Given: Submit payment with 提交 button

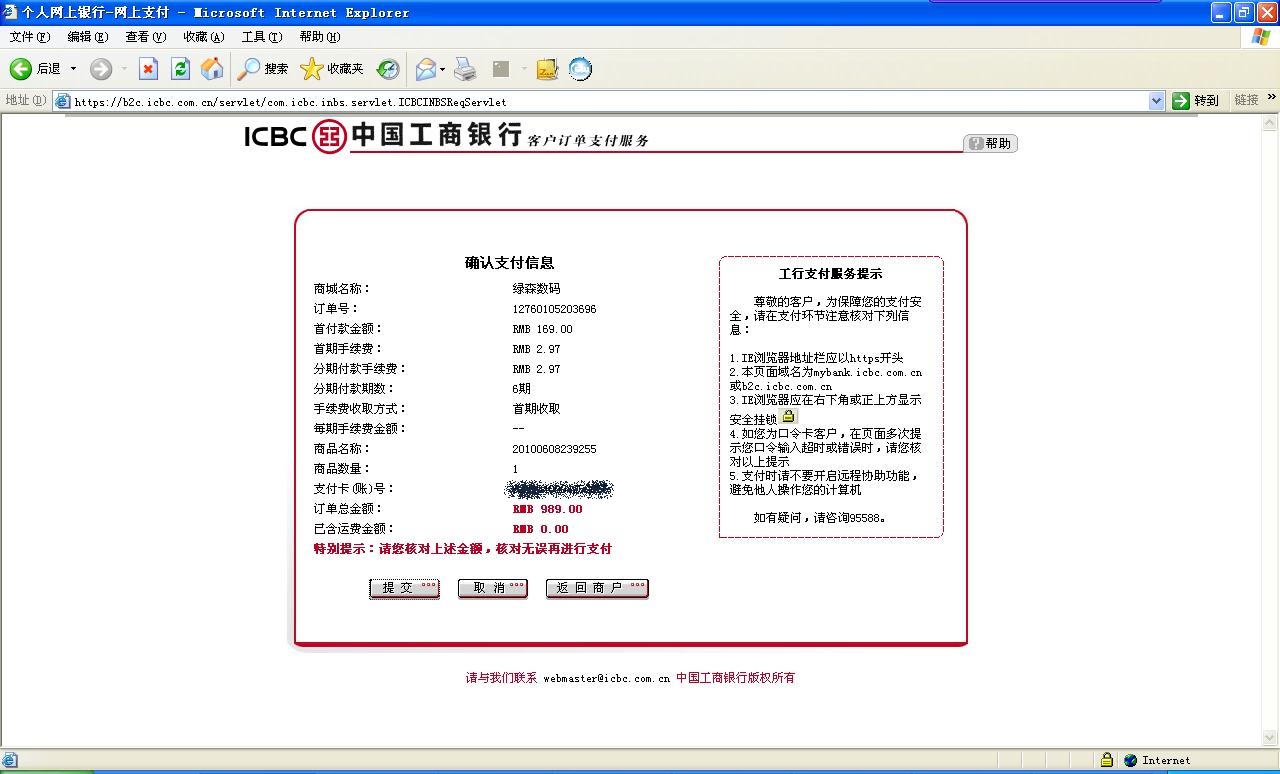Looking at the screenshot, I should click(x=405, y=588).
